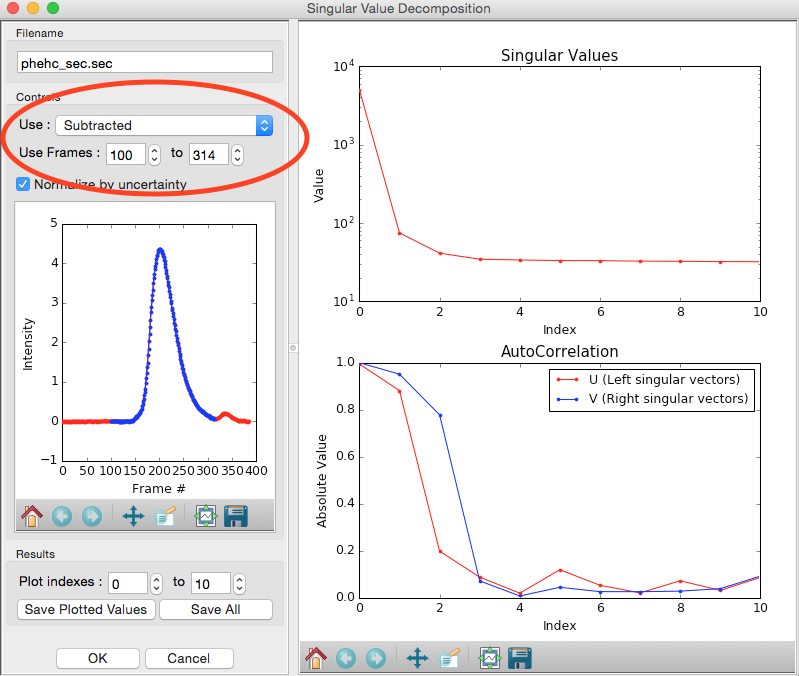This screenshot has height=676, width=799.
Task: Select the Pan tool in the right plot toolbar
Action: pos(417,658)
